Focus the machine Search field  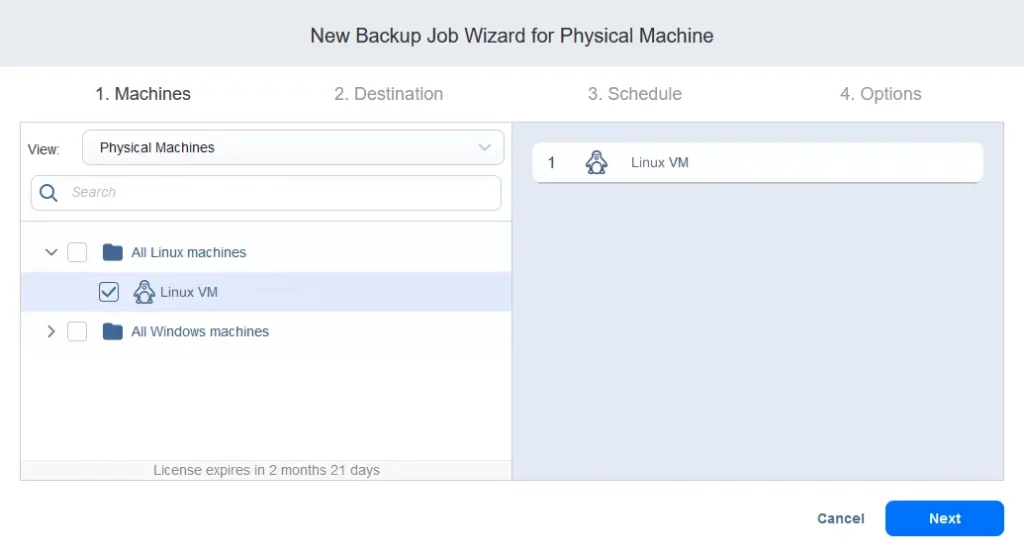280,193
